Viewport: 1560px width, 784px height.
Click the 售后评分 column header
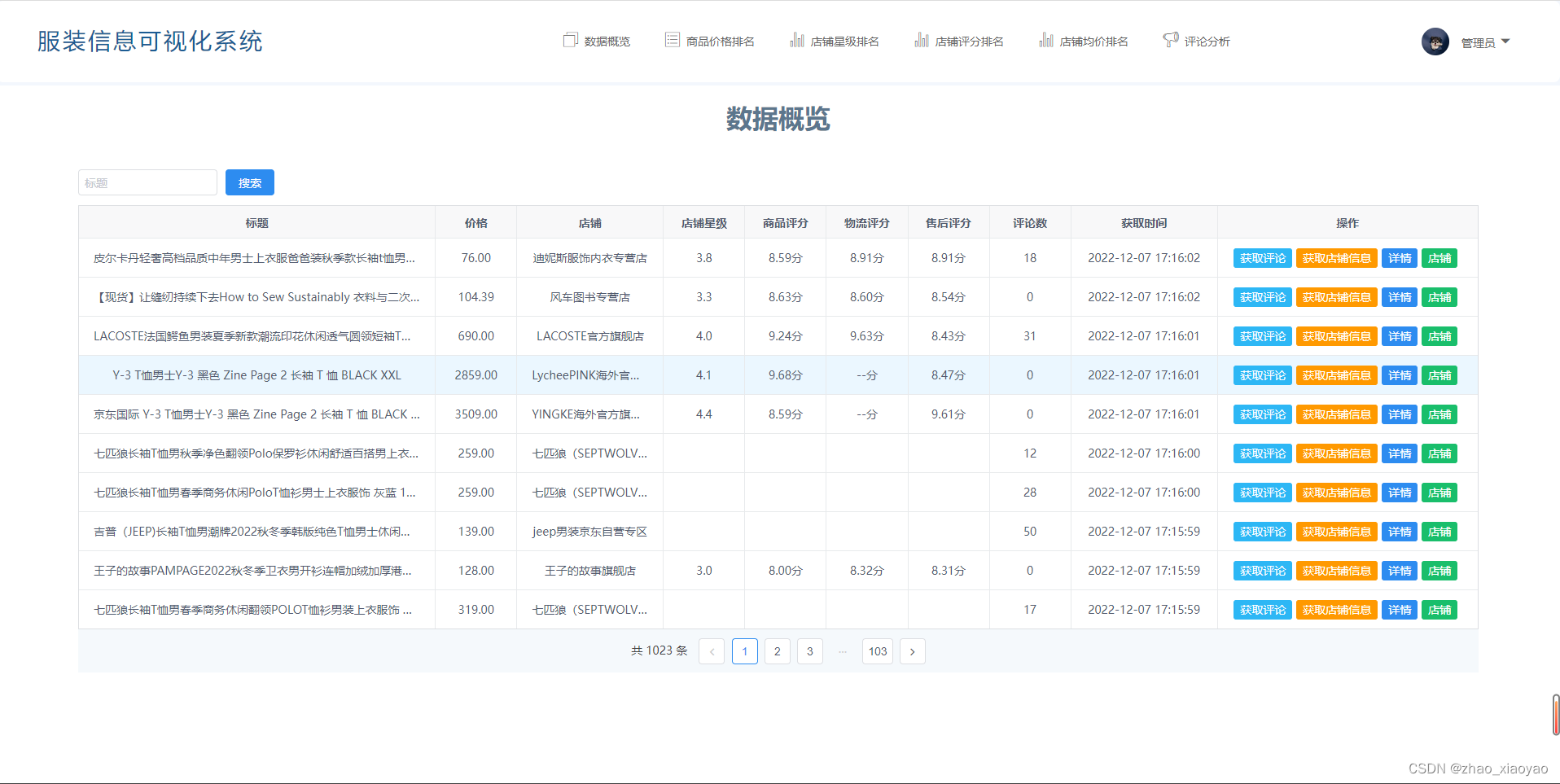pos(948,223)
